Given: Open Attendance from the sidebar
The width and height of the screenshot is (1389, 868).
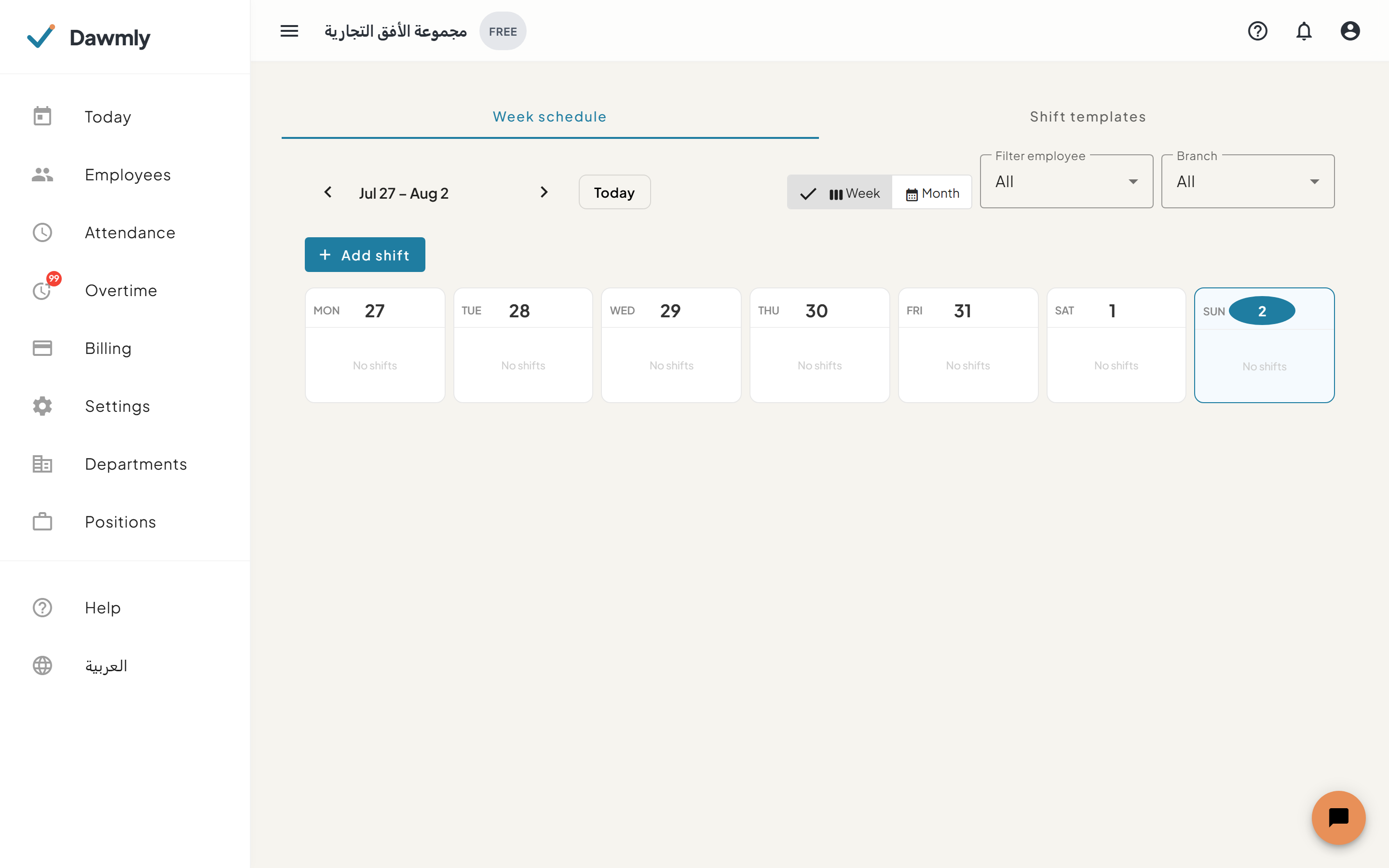Looking at the screenshot, I should pyautogui.click(x=125, y=232).
